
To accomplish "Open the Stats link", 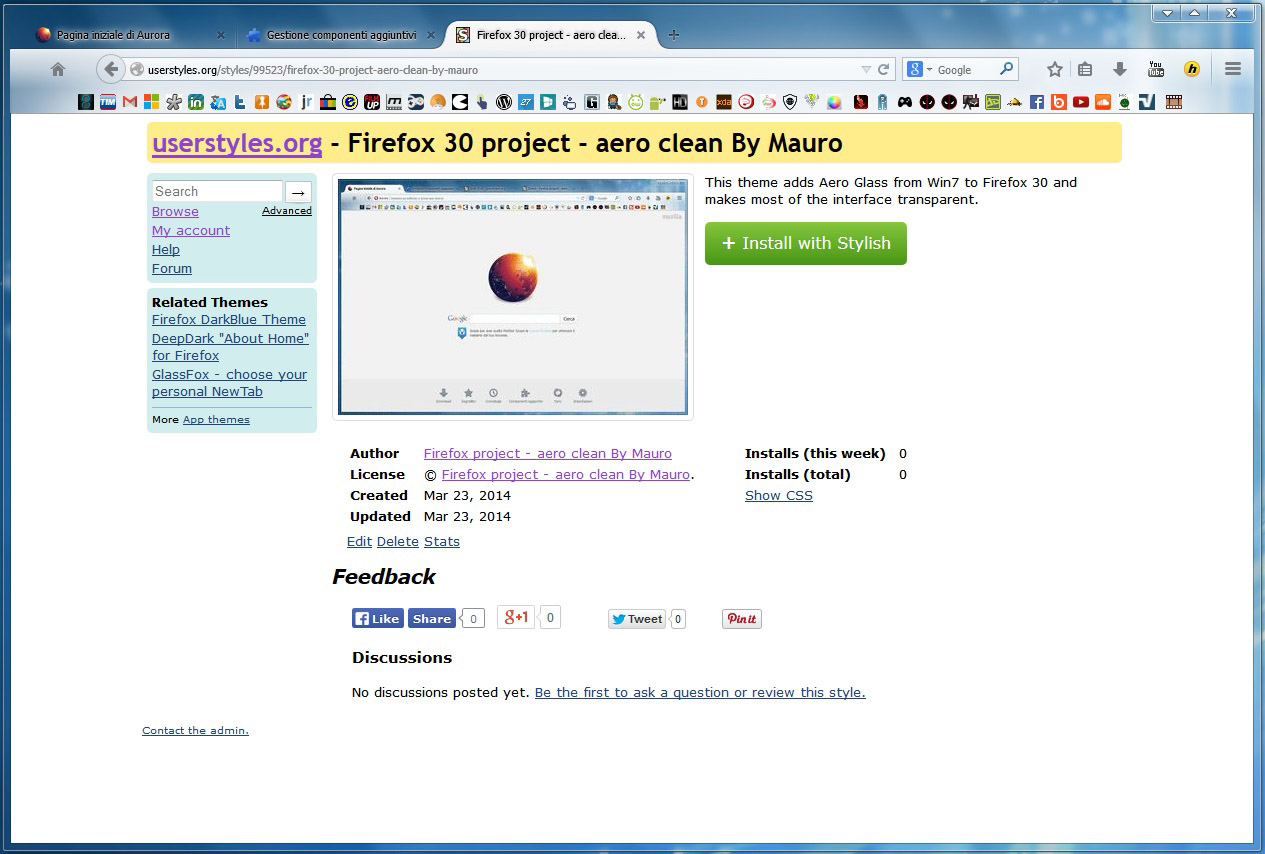I will [442, 542].
